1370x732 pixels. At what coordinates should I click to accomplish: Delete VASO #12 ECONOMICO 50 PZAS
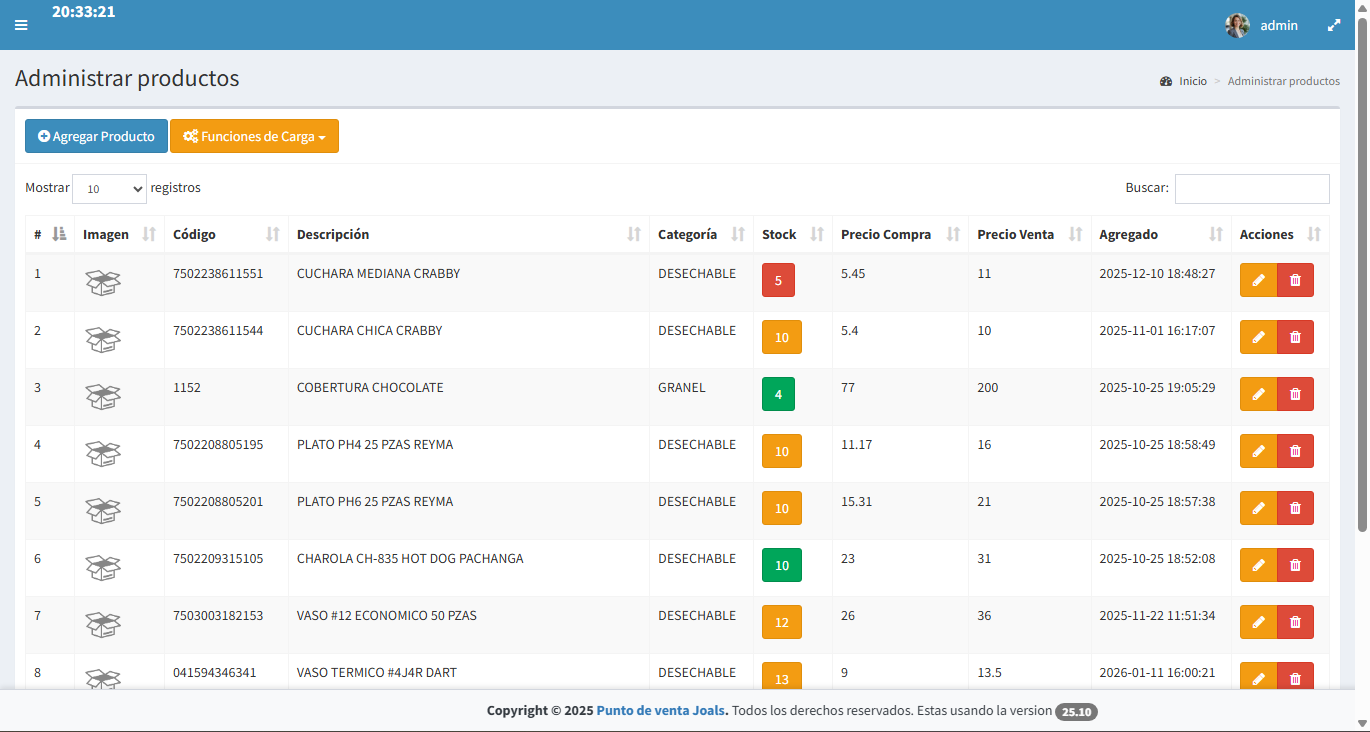point(1295,622)
